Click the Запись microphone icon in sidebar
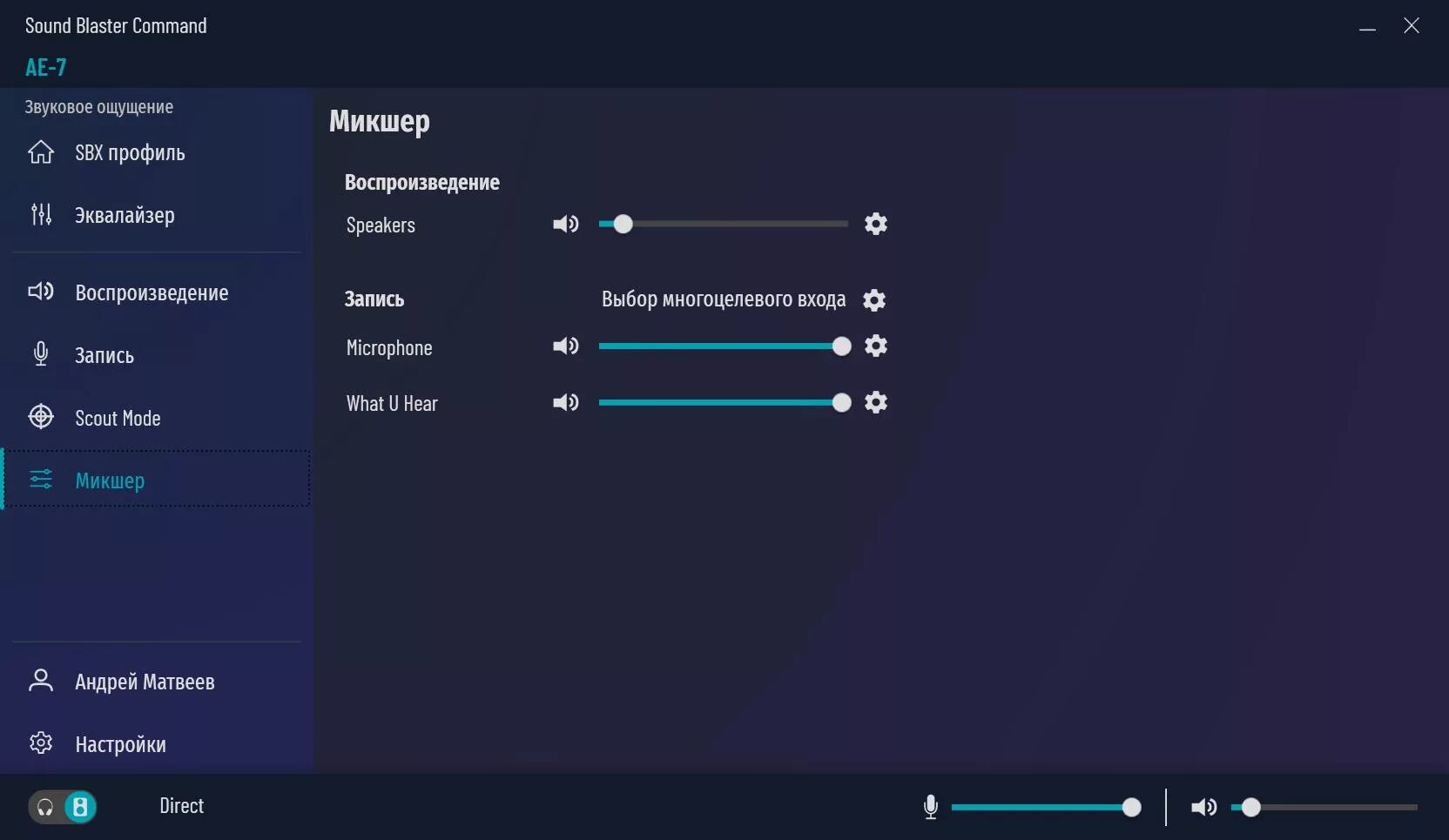This screenshot has height=840, width=1449. pos(41,354)
